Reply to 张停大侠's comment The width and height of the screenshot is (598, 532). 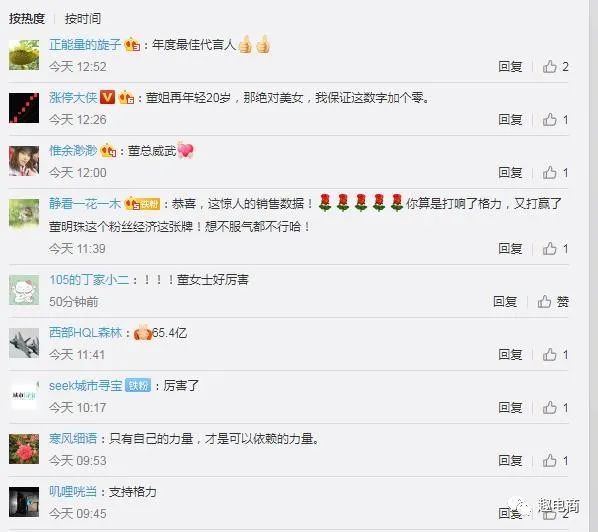pyautogui.click(x=510, y=120)
